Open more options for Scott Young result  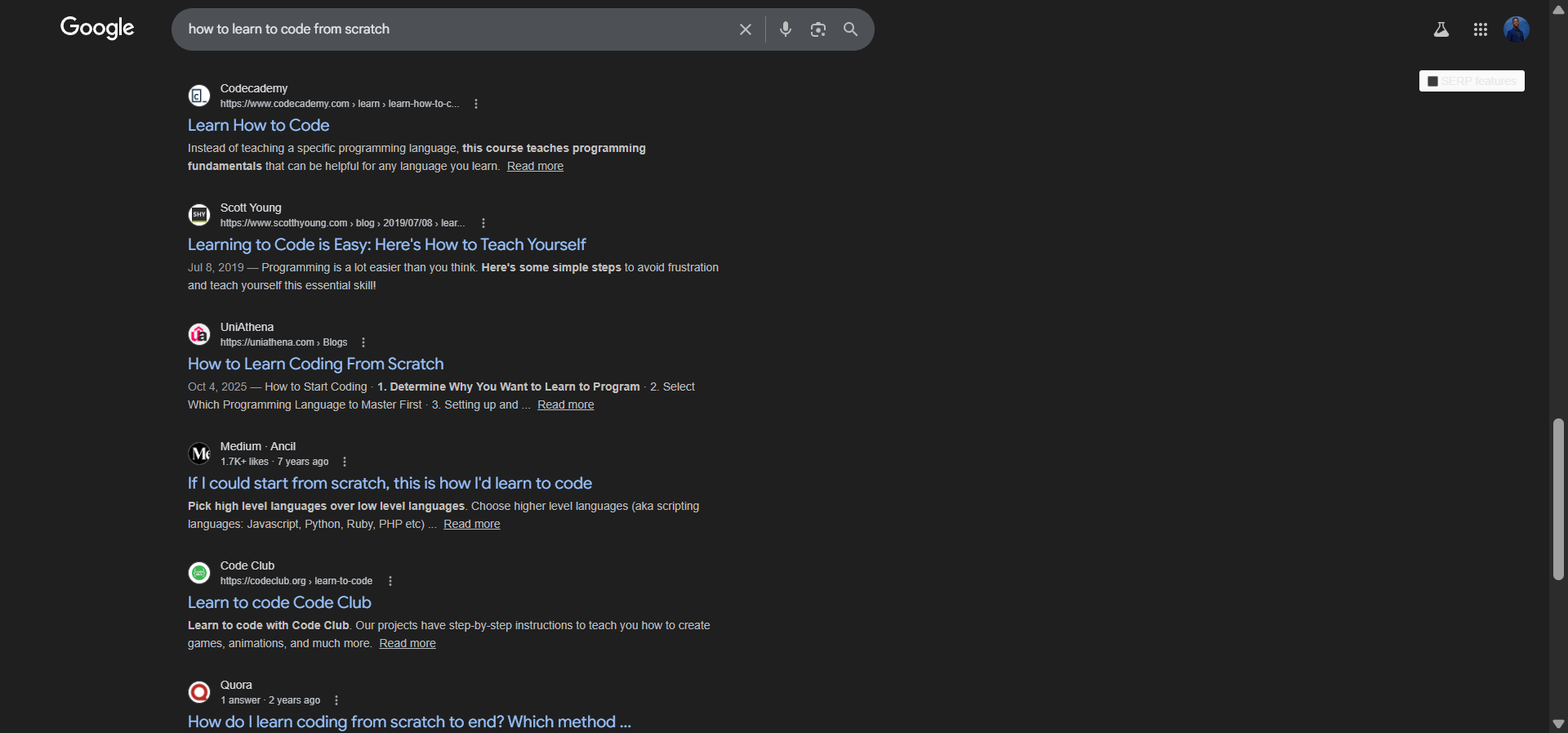coord(483,223)
